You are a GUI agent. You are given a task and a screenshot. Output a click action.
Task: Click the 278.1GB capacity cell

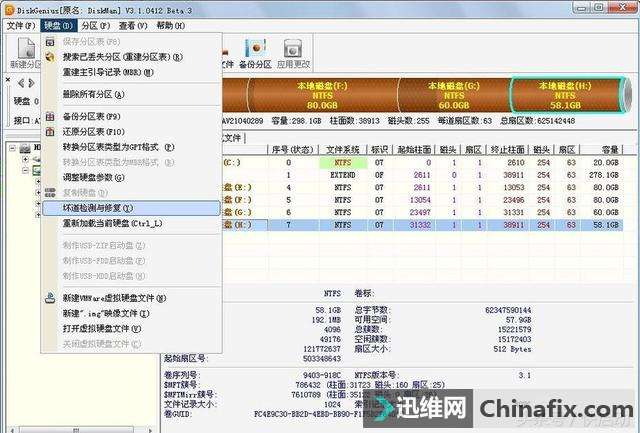coord(604,175)
